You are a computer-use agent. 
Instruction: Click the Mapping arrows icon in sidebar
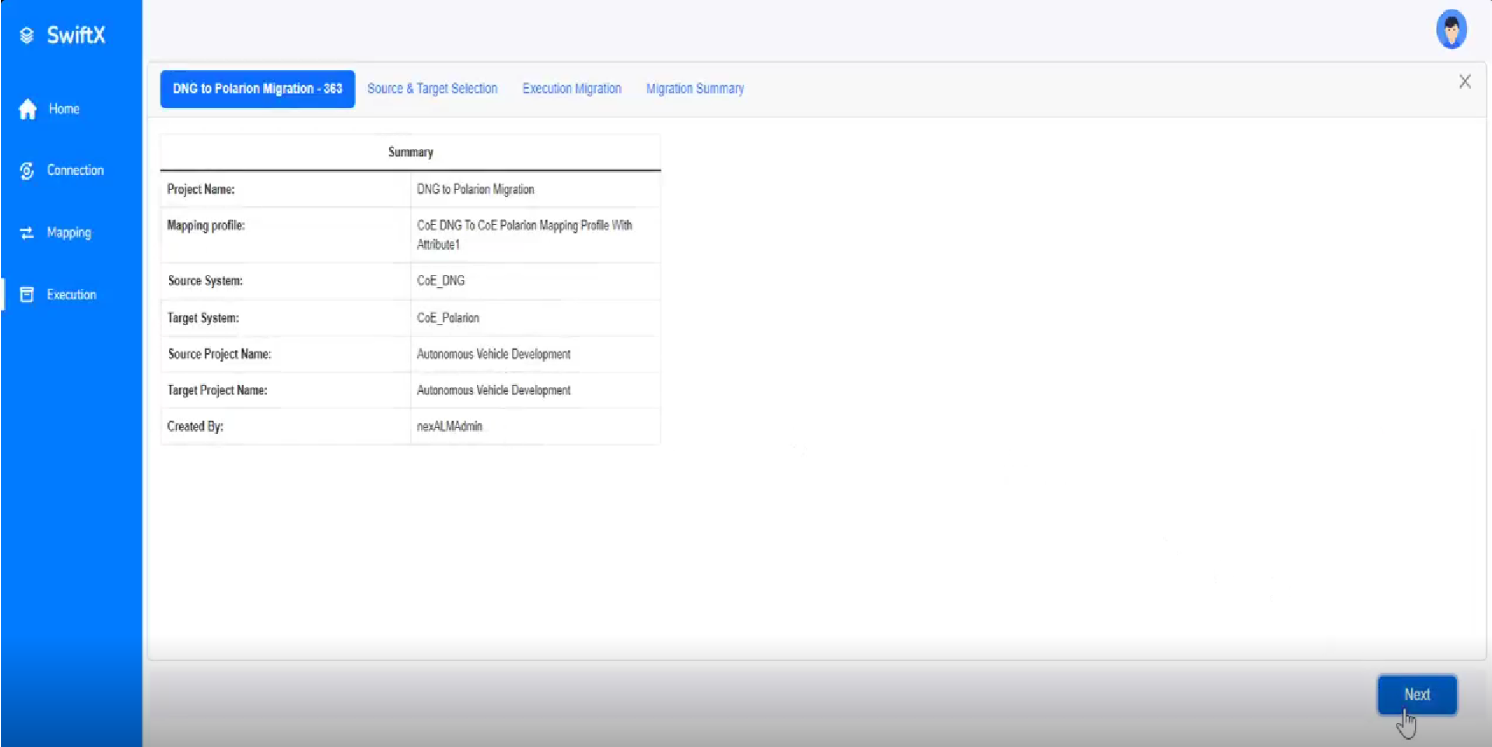pyautogui.click(x=27, y=232)
